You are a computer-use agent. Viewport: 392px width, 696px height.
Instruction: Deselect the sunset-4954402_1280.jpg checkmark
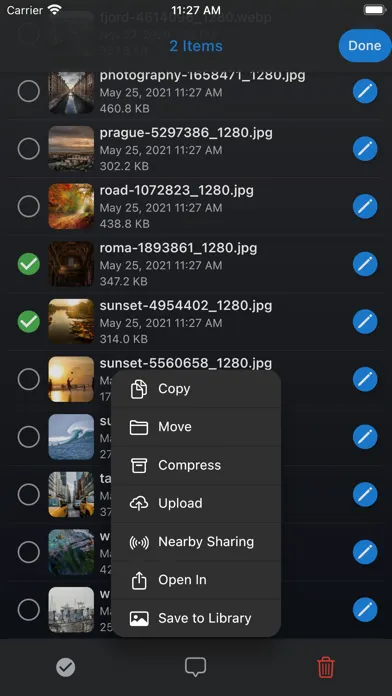click(29, 322)
